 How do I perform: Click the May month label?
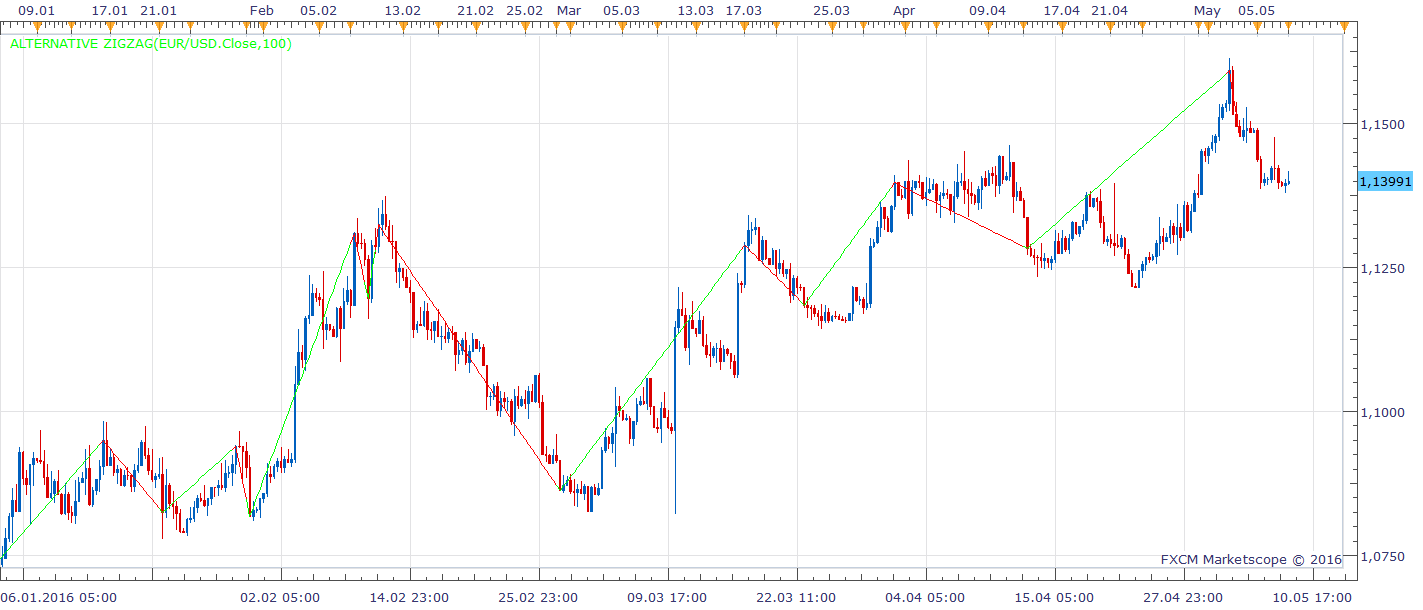tap(1207, 9)
